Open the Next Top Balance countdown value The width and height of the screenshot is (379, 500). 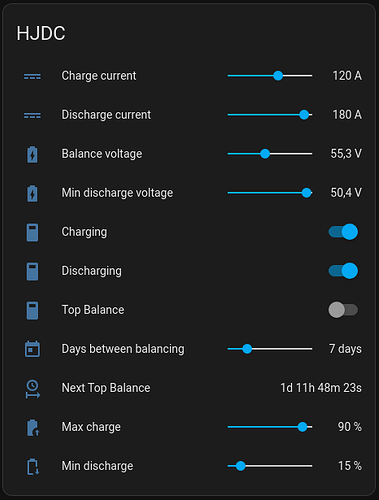(321, 388)
